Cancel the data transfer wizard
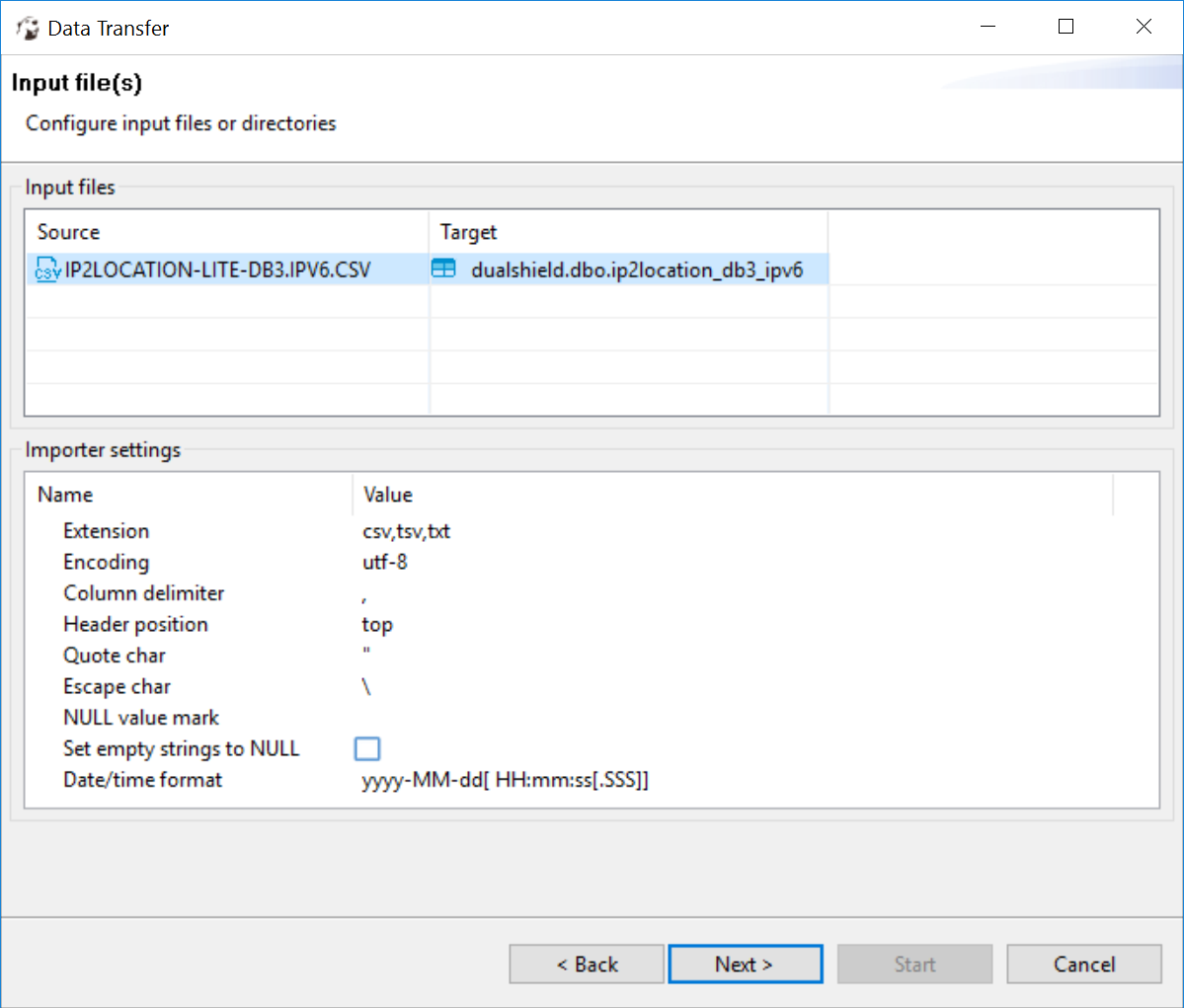1184x1008 pixels. pyautogui.click(x=1083, y=965)
